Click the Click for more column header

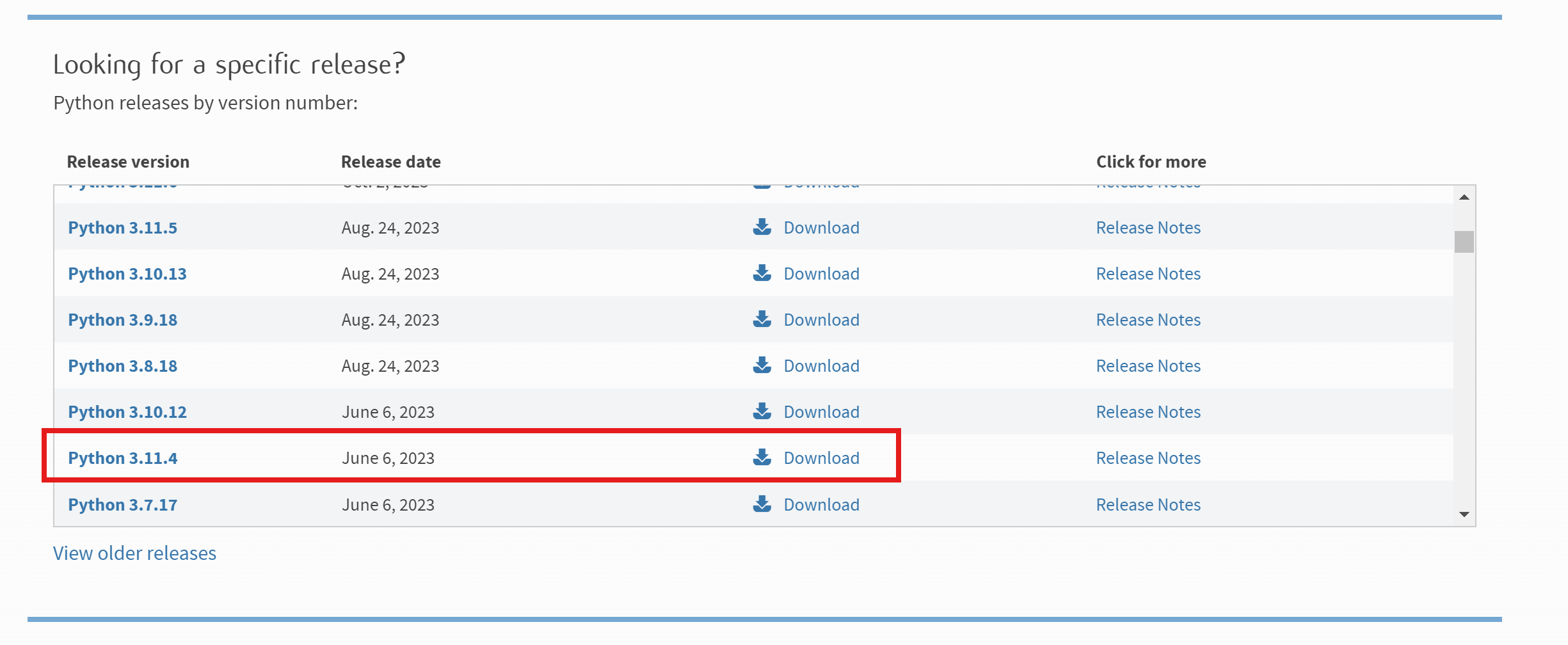point(1151,162)
